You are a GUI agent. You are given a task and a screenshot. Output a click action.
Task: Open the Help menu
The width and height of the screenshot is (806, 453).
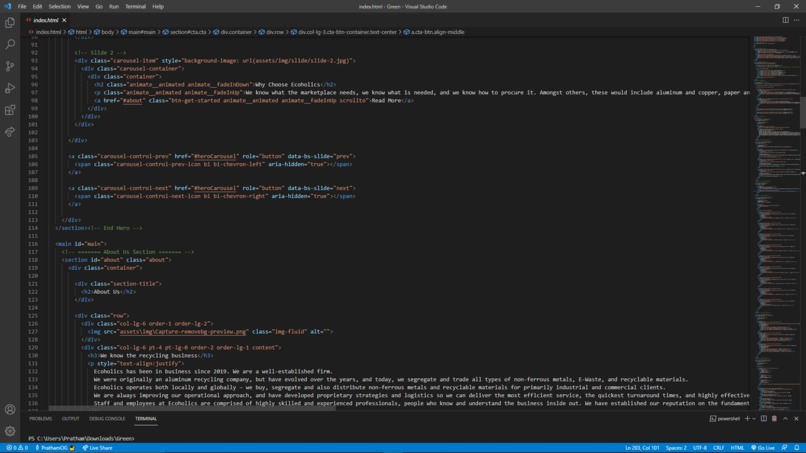(x=158, y=7)
